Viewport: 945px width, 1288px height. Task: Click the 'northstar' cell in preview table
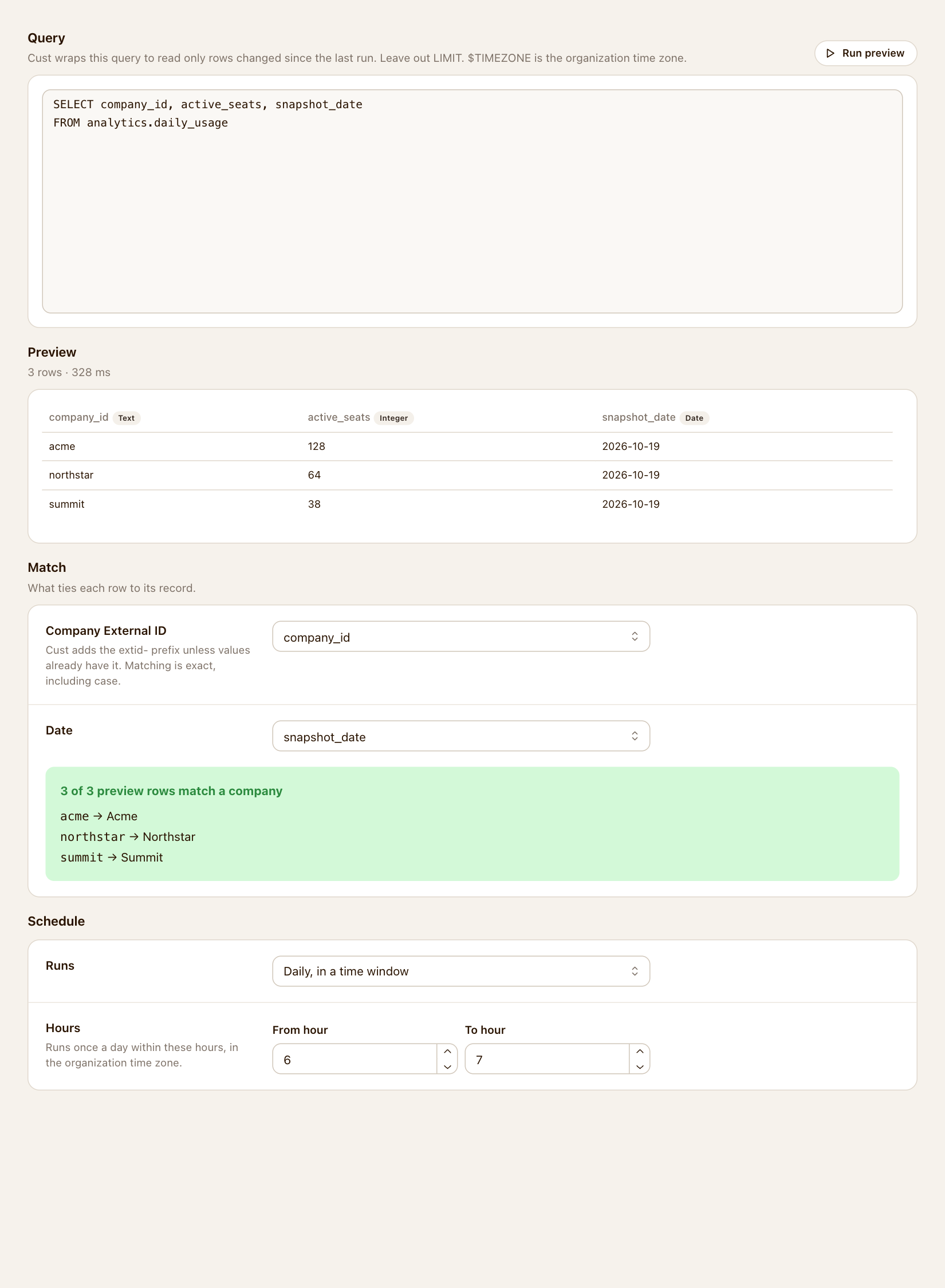click(71, 475)
